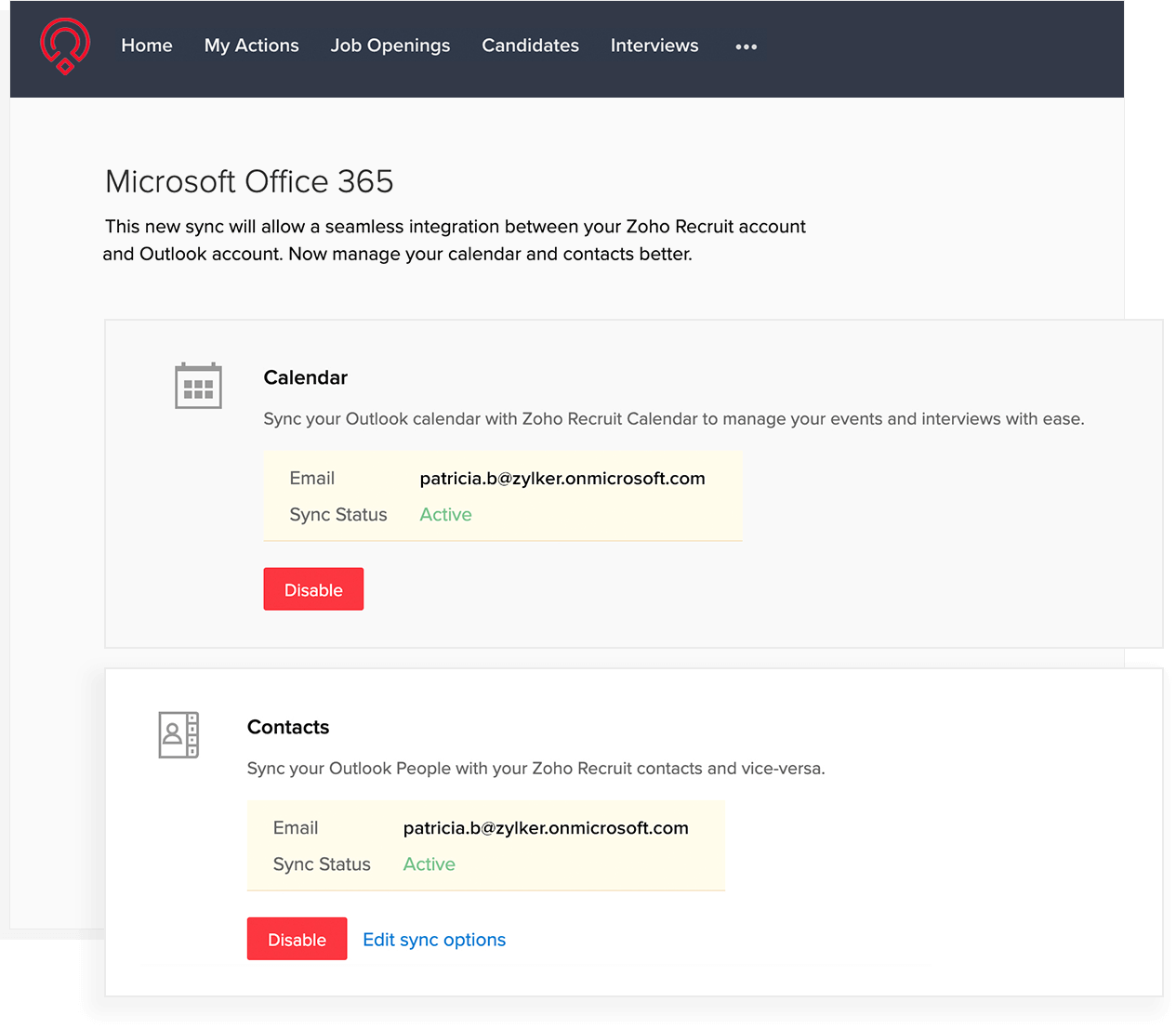Click the Contacts section heading

[288, 727]
